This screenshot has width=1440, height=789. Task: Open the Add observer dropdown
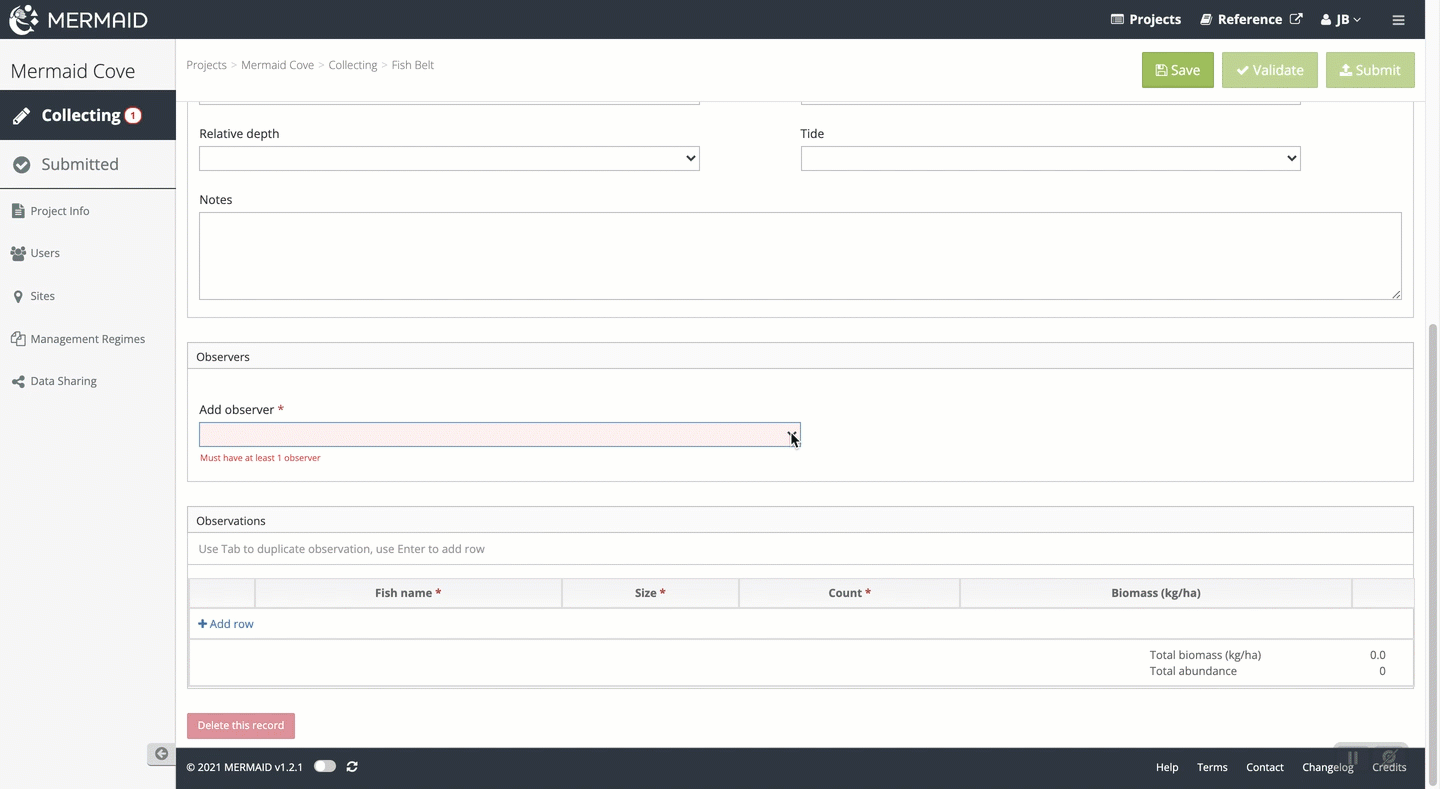click(499, 435)
